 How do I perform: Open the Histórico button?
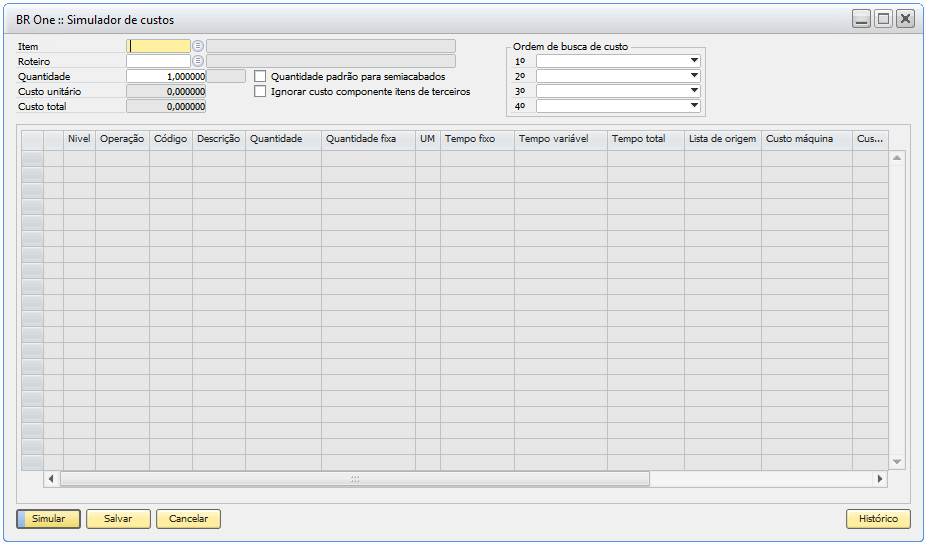878,519
